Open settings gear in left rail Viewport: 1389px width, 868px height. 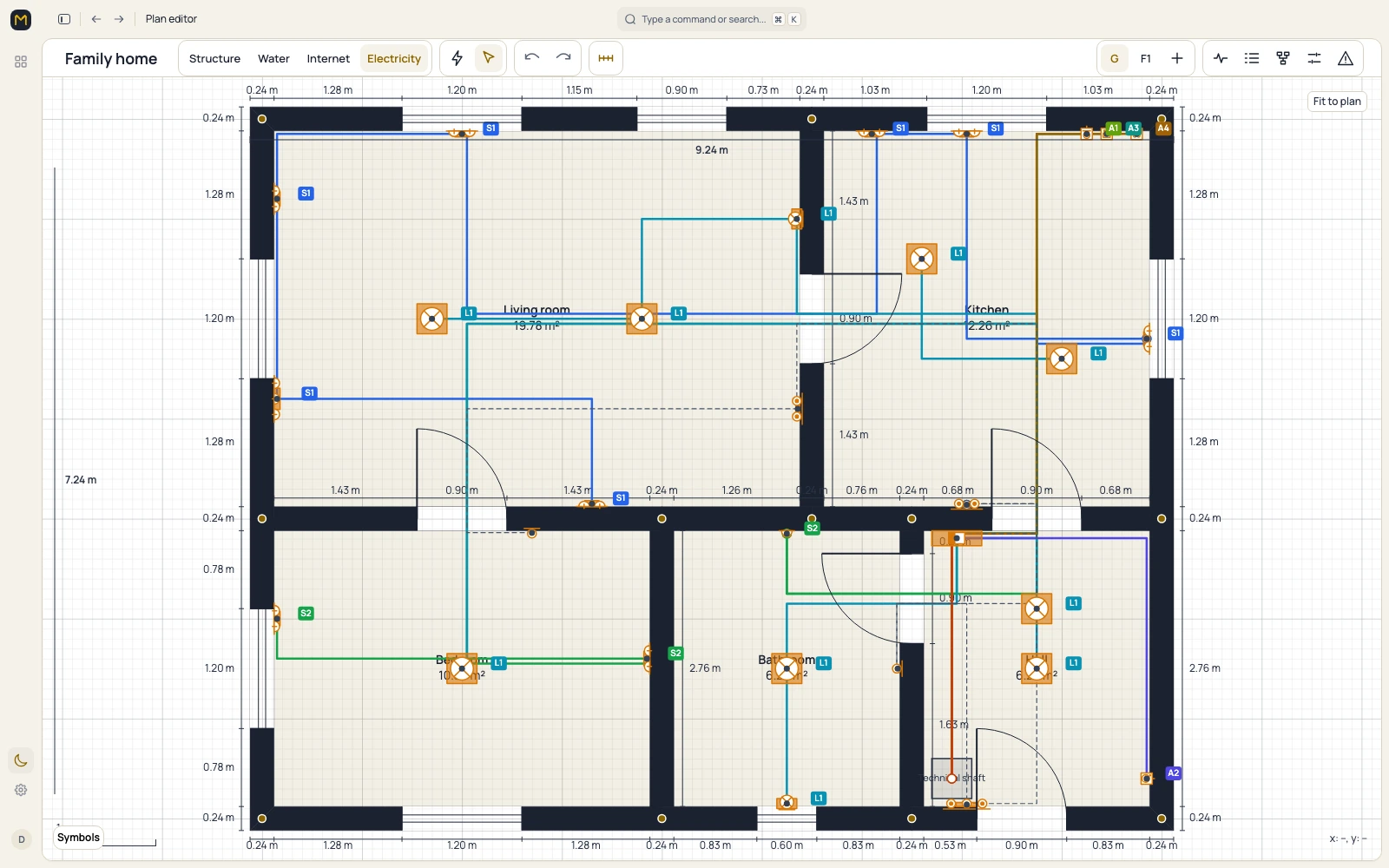pos(21,790)
